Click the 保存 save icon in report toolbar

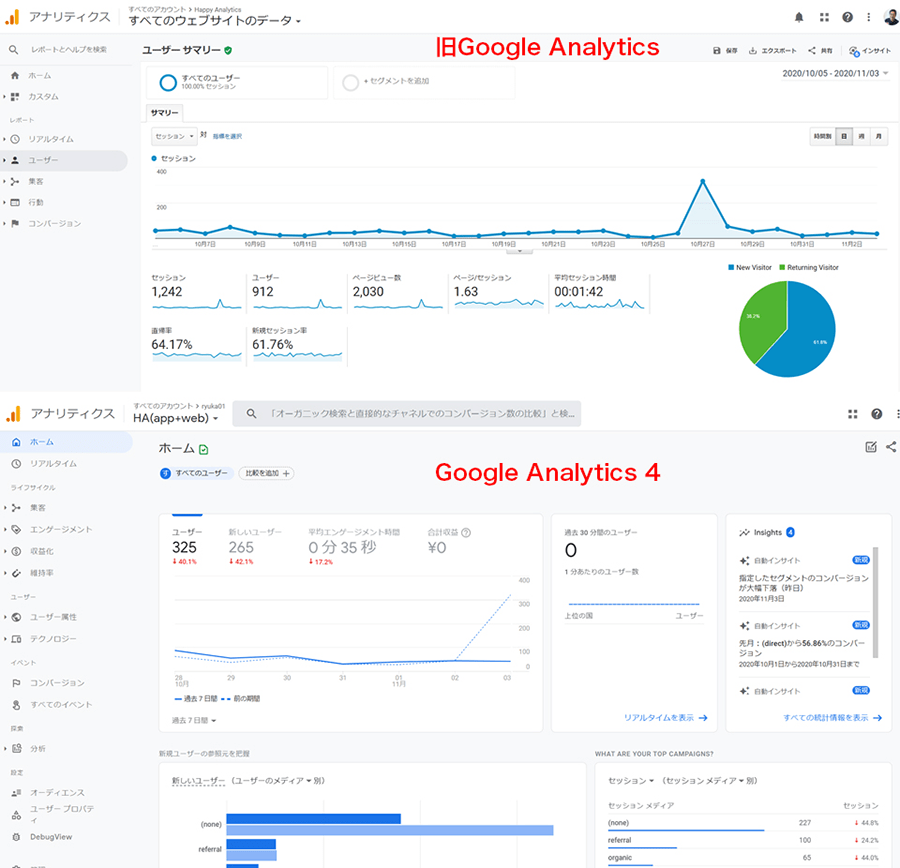coord(716,51)
